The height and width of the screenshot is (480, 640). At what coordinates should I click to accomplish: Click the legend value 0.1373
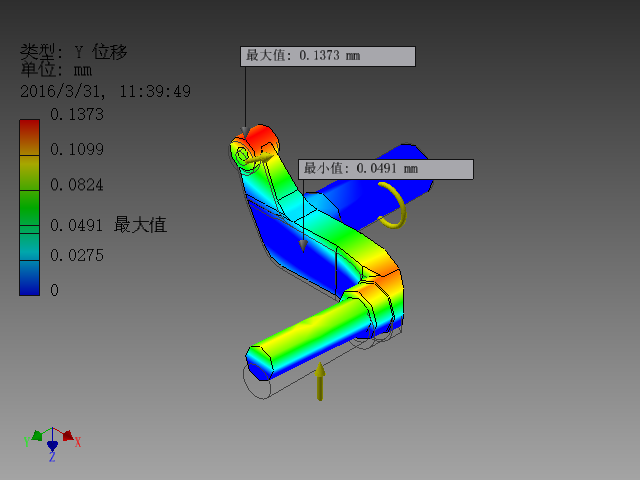(77, 114)
